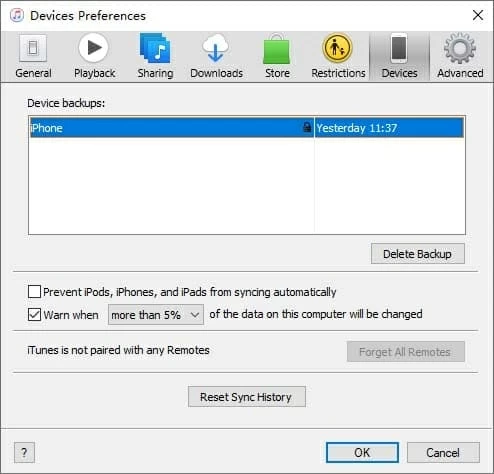494x474 pixels.
Task: Open help with the question mark button
Action: pos(24,452)
